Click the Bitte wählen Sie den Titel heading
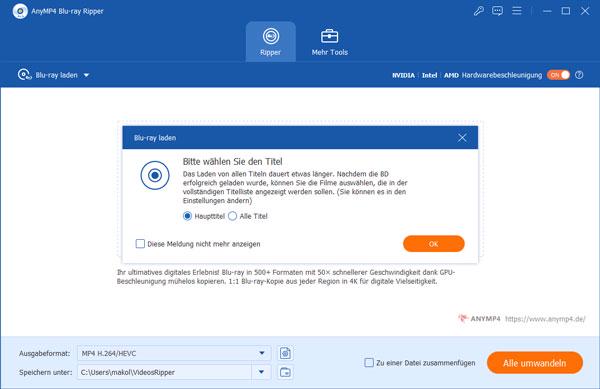 point(233,161)
